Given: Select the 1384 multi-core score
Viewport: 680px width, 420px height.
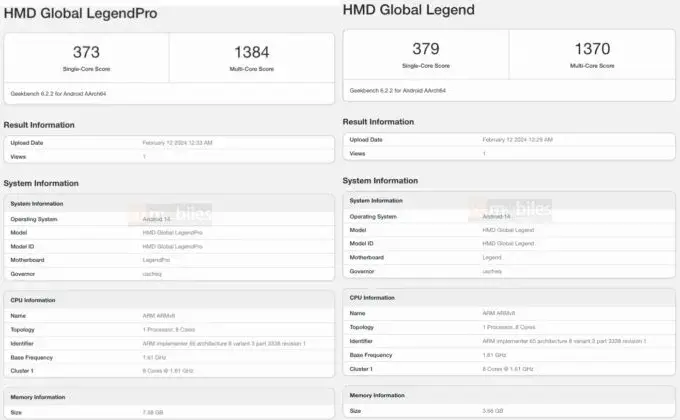Looking at the screenshot, I should (x=251, y=51).
